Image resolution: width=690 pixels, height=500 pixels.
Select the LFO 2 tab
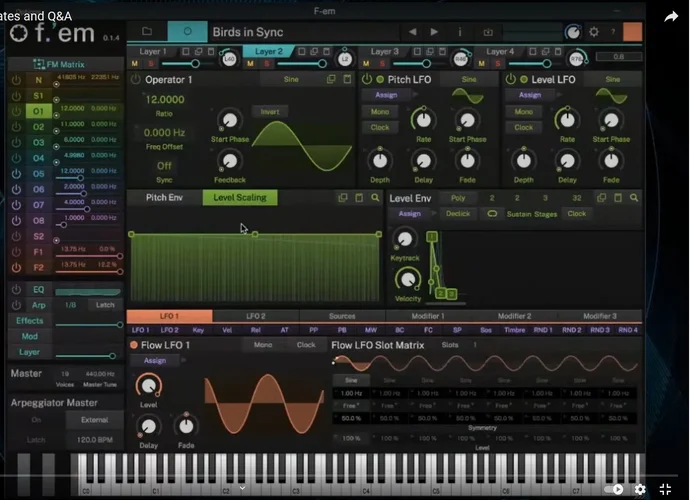point(256,316)
